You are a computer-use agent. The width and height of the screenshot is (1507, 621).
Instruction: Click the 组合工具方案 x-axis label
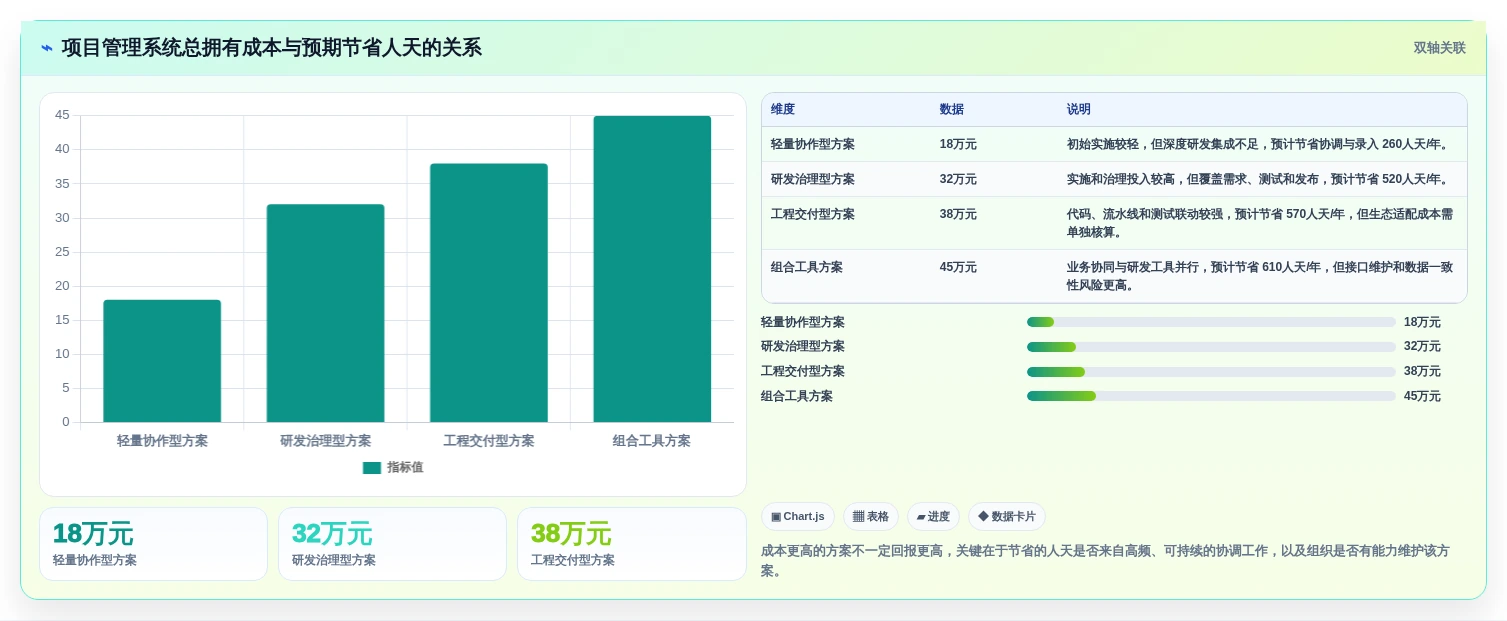click(652, 441)
